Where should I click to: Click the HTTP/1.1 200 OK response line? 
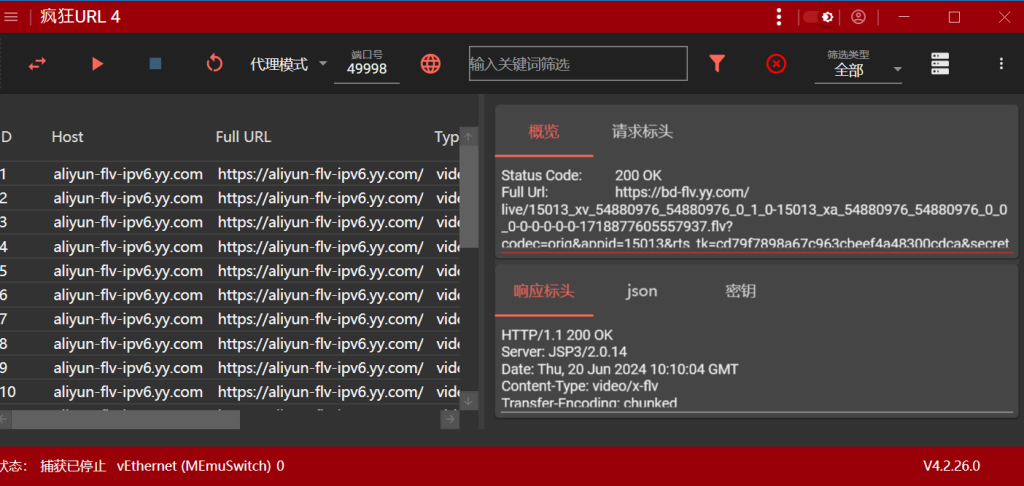pyautogui.click(x=557, y=335)
